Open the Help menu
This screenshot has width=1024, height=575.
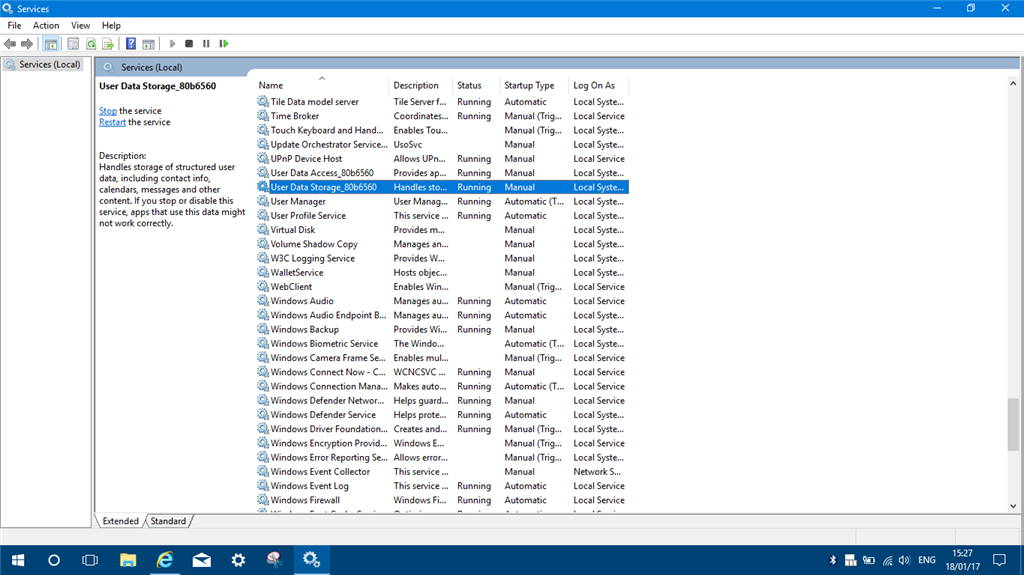pyautogui.click(x=111, y=25)
